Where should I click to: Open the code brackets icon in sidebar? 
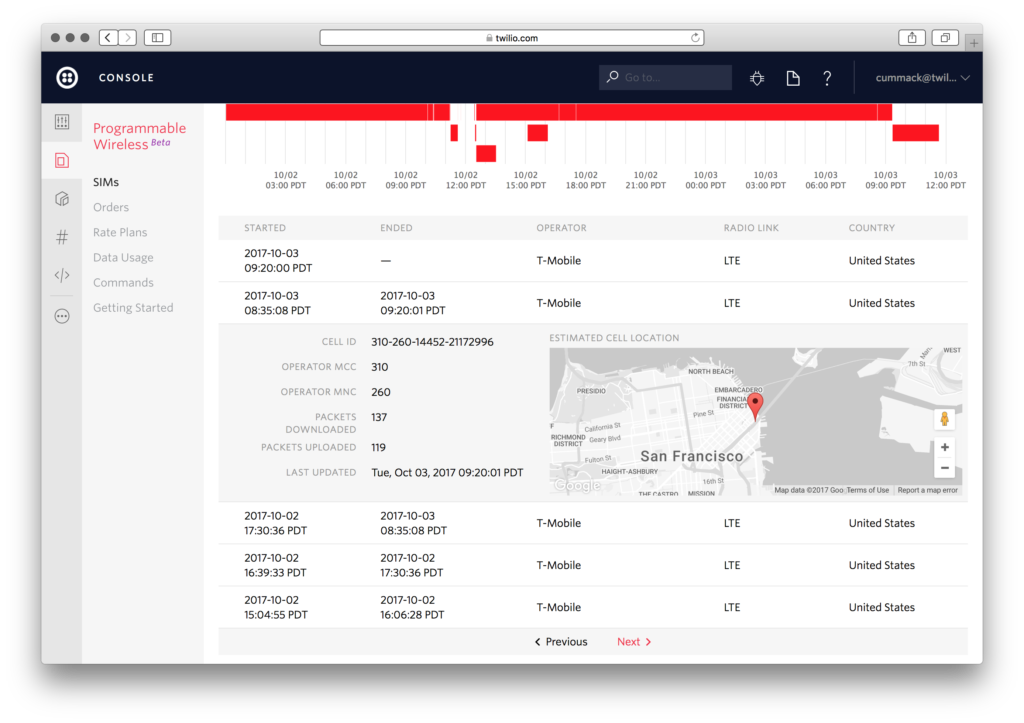coord(62,275)
